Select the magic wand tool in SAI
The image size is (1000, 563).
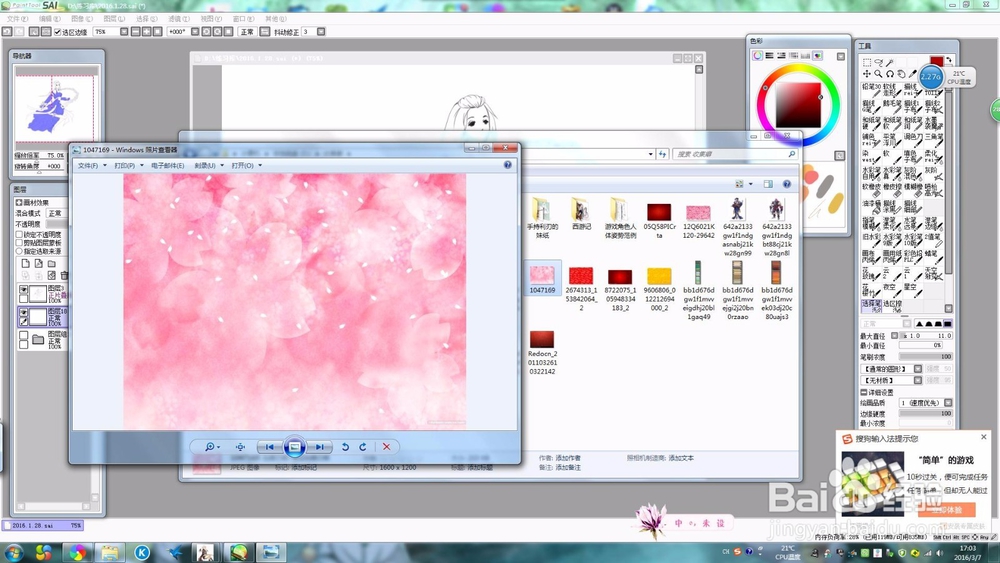[890, 62]
